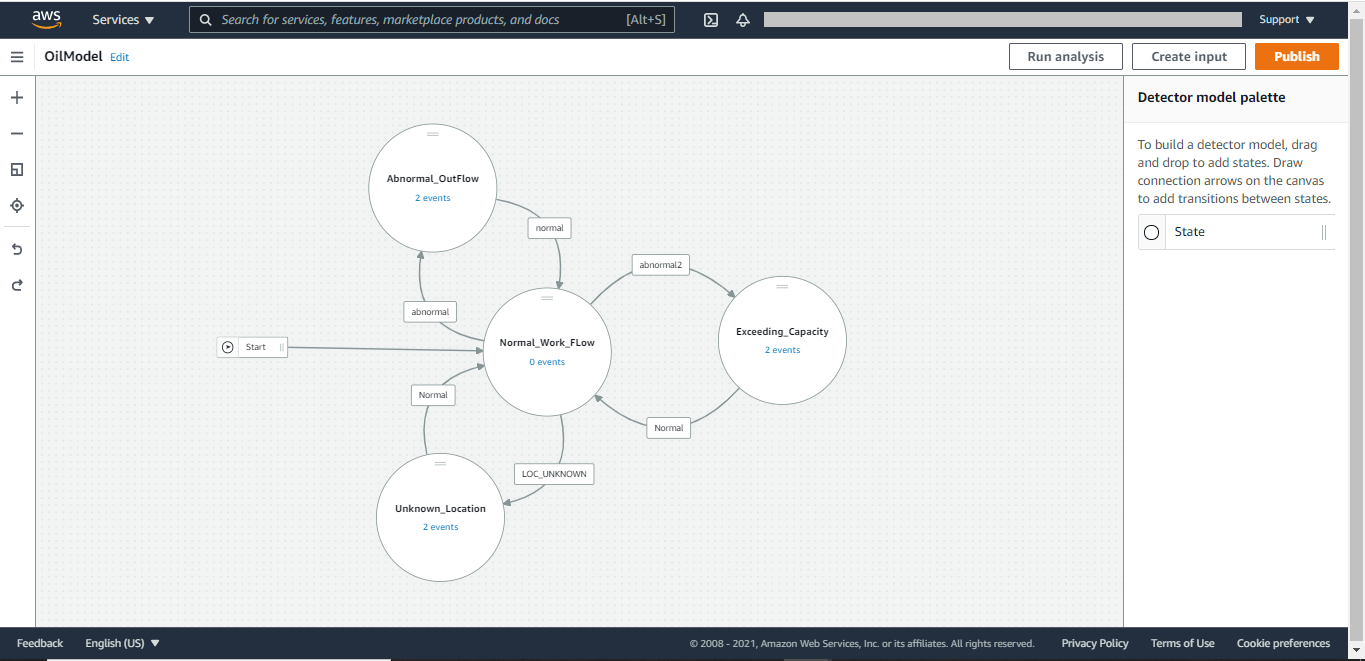Open the Support dropdown menu
Screen dimensions: 1365x661
(1287, 20)
